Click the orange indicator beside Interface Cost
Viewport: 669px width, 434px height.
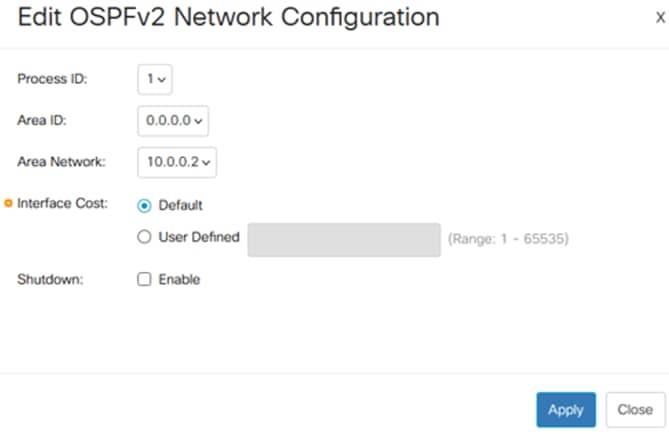tap(9, 204)
